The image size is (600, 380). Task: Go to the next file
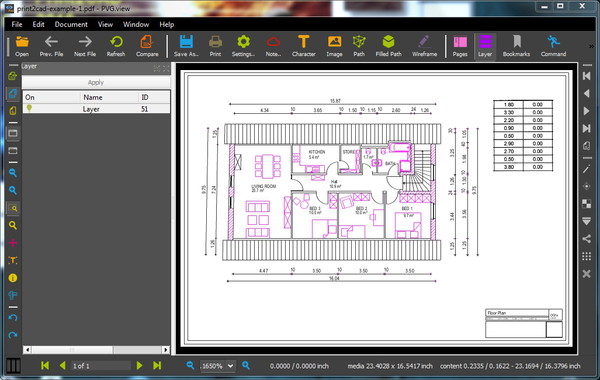click(85, 46)
